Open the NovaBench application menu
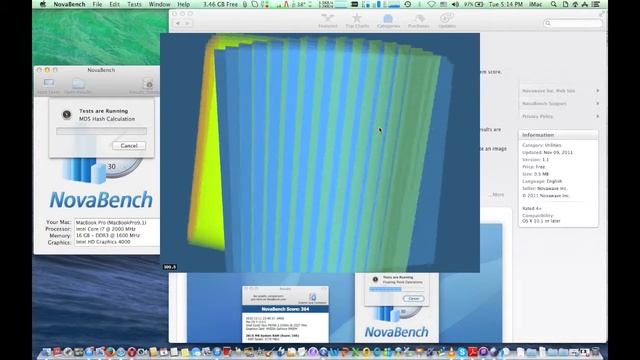The image size is (640, 360). tap(69, 4)
